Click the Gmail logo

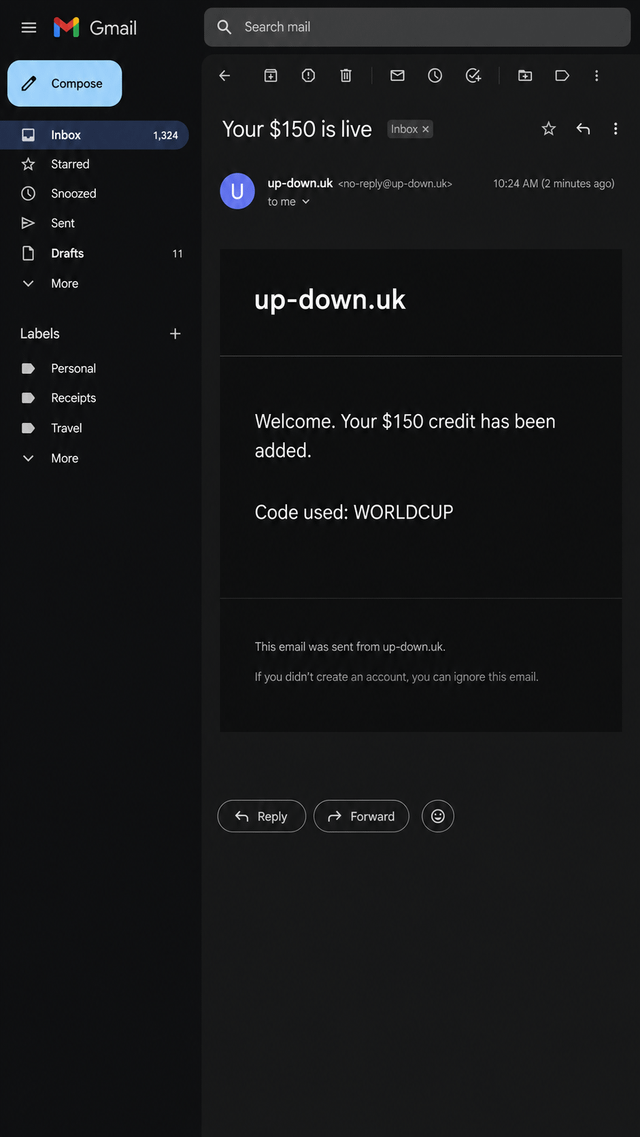pyautogui.click(x=95, y=28)
